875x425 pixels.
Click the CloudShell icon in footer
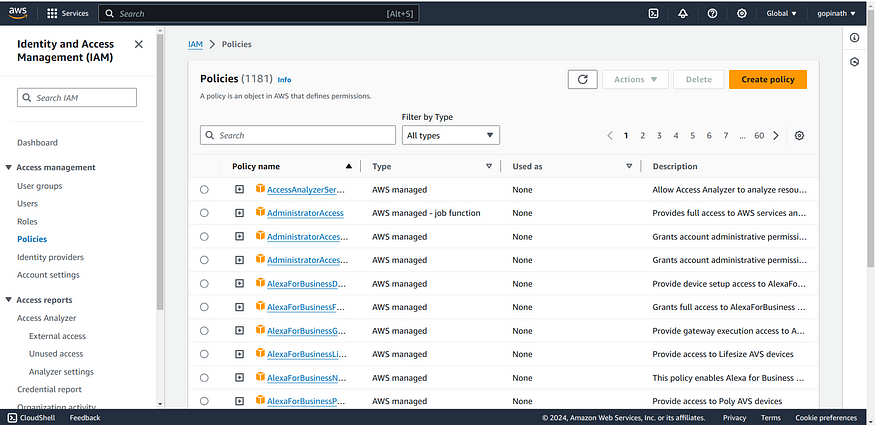click(x=12, y=417)
